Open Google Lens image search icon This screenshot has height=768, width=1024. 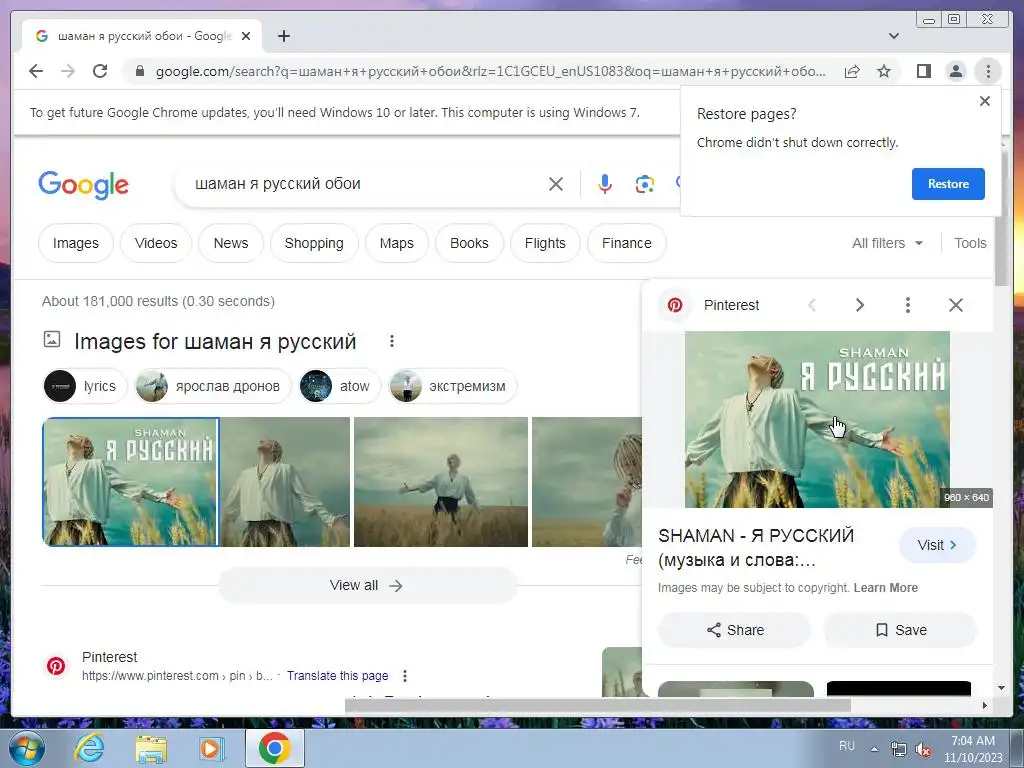pos(645,184)
